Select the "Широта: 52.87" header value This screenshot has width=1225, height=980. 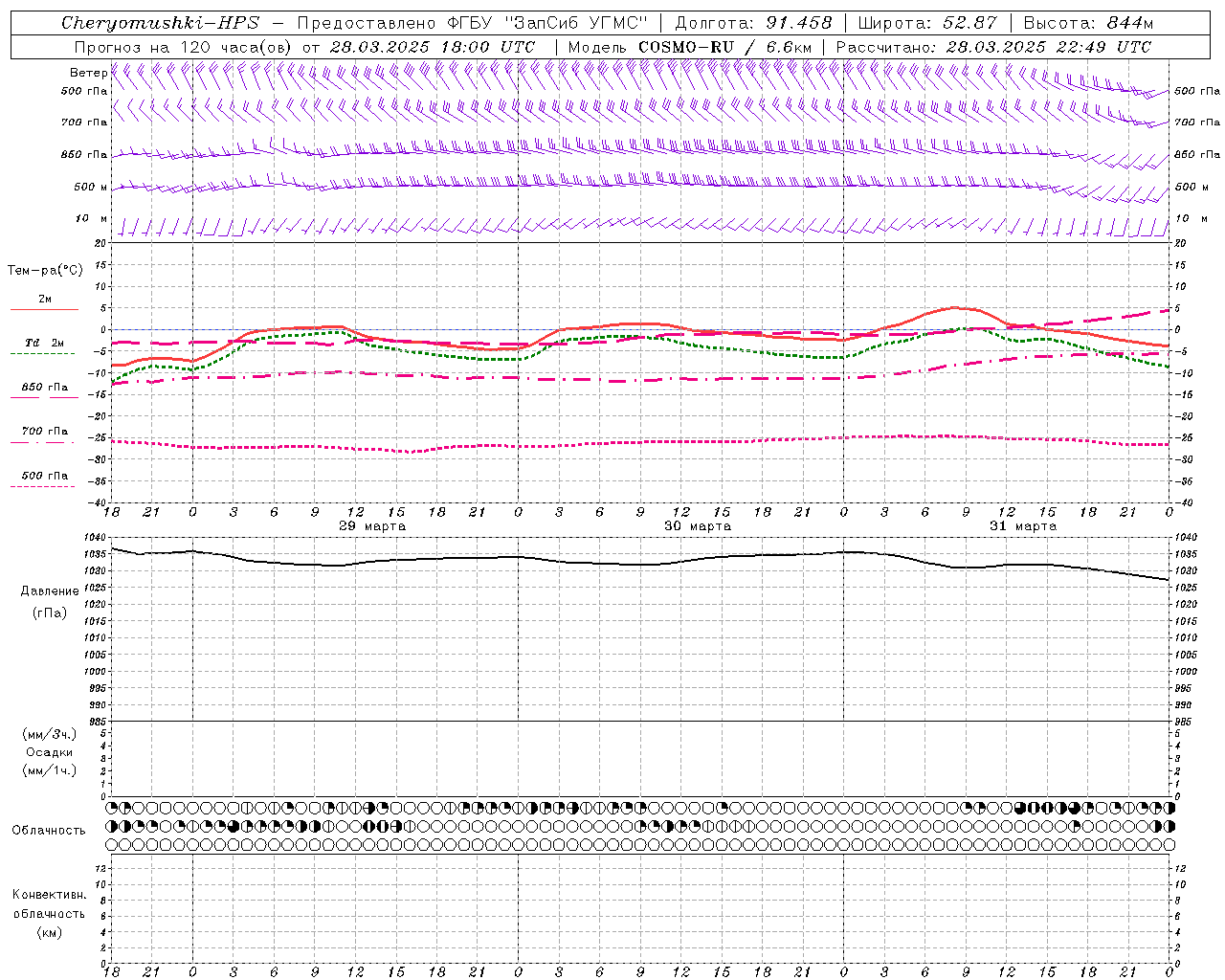927,23
